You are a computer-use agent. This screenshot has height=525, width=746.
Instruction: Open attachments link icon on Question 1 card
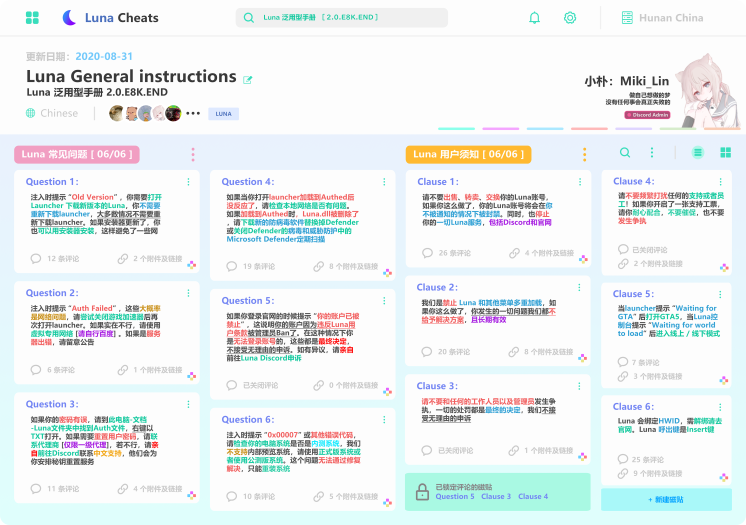[x=123, y=258]
